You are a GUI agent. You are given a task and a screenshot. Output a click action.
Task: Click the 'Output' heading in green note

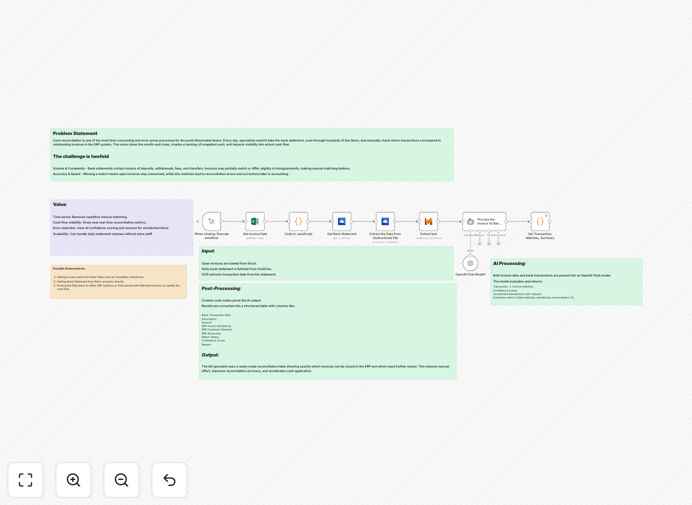coord(210,355)
